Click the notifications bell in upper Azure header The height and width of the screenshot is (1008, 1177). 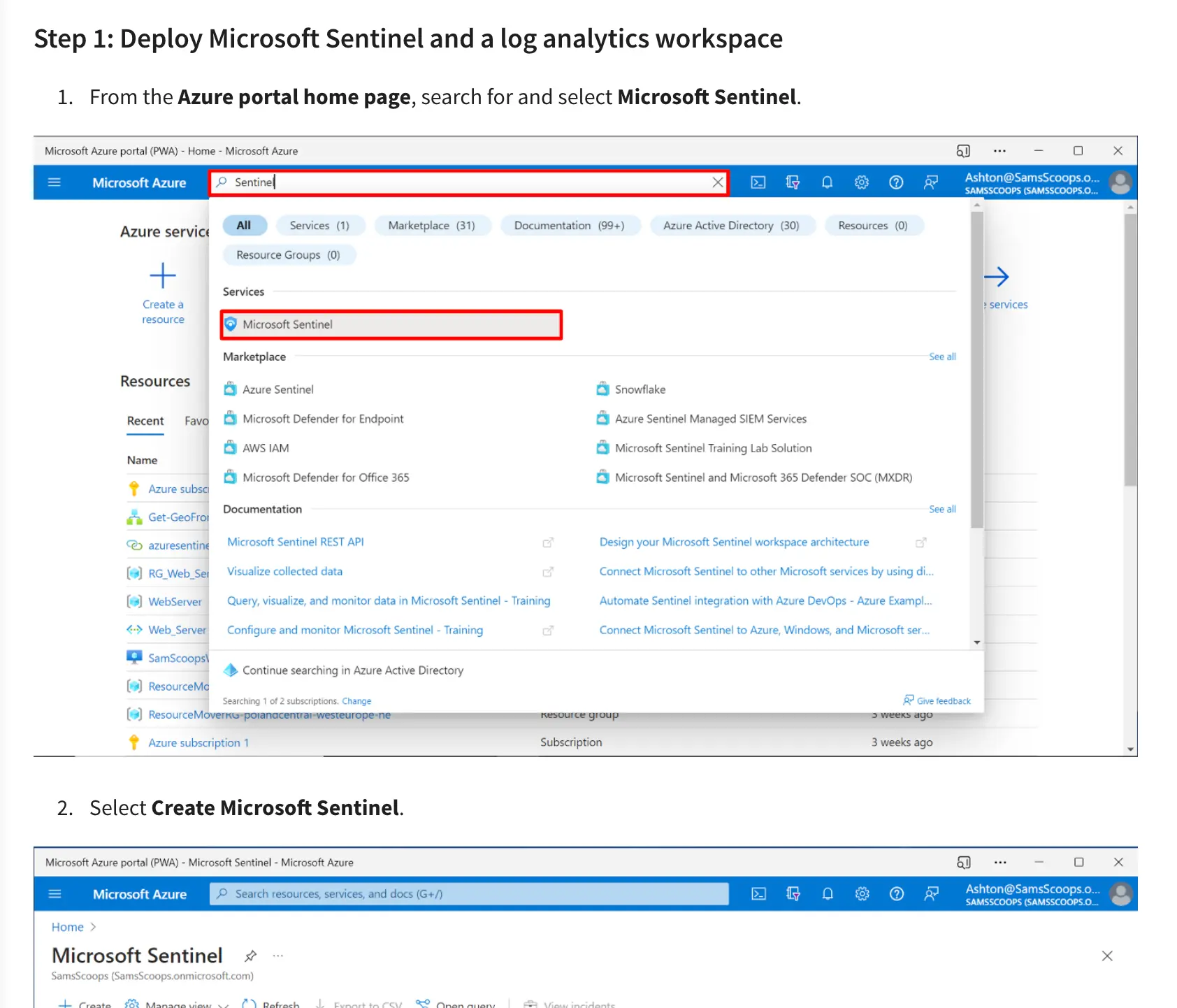pos(827,182)
